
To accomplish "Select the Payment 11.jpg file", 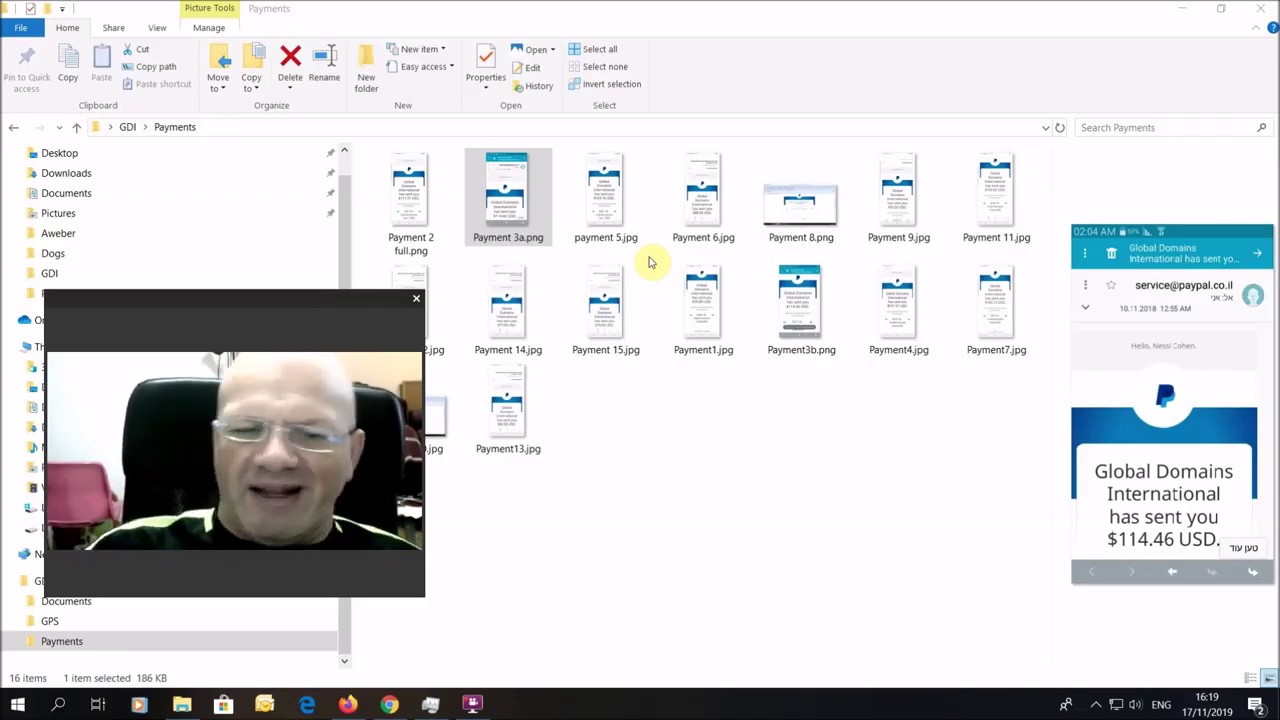I will pos(996,198).
